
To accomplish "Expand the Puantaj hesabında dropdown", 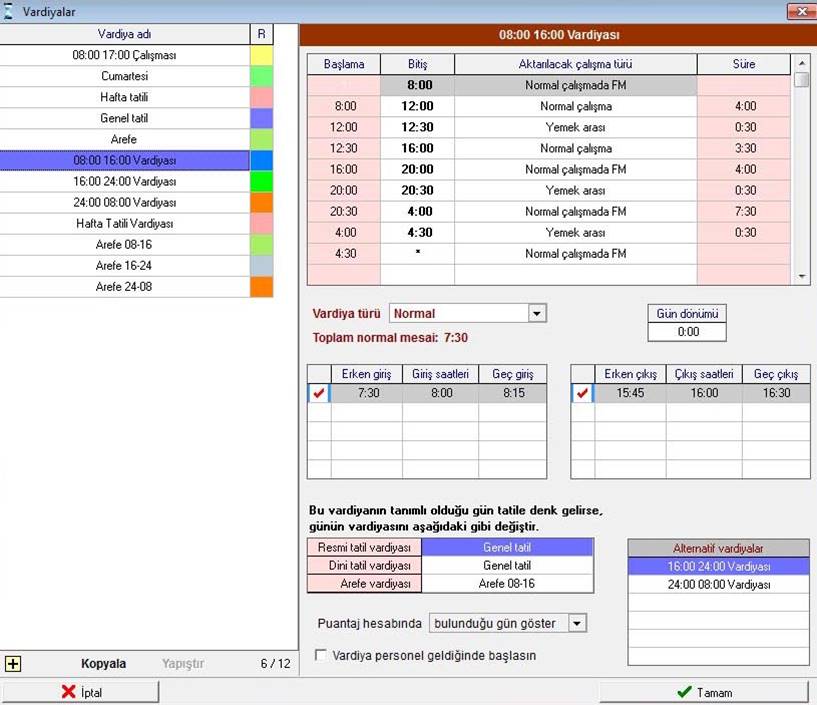I will (576, 623).
